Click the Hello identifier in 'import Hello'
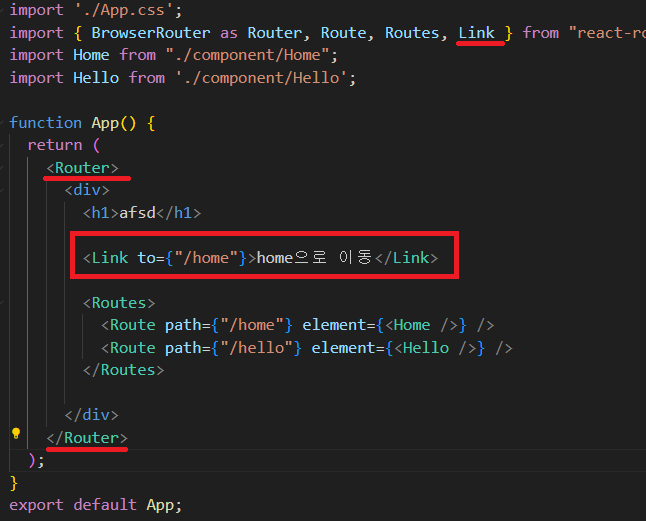Screen dimensions: 646x521 (96, 78)
